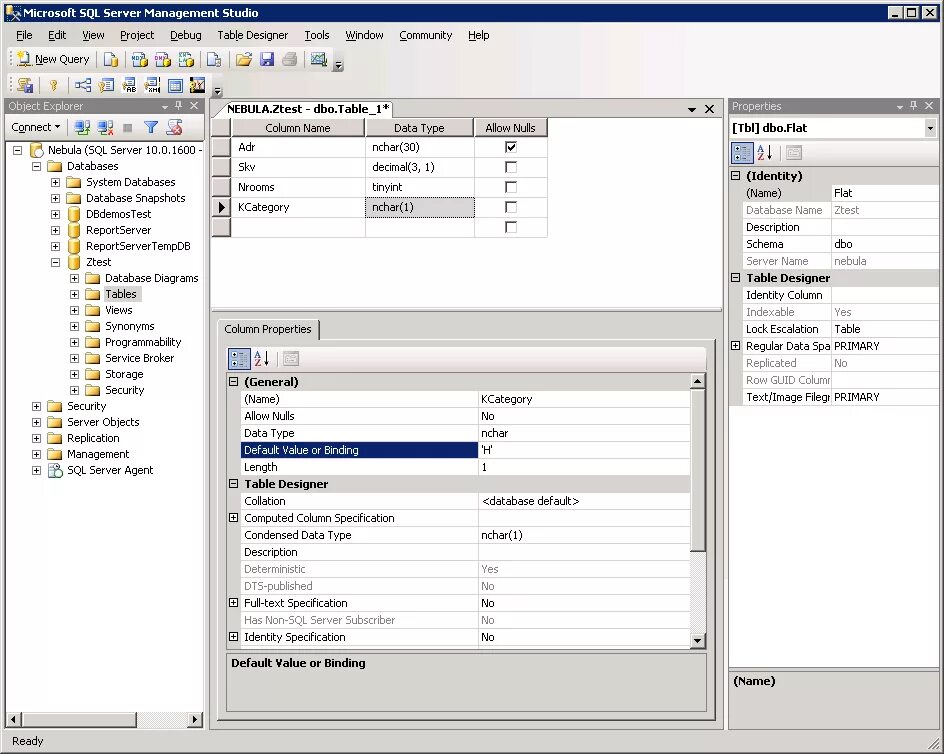Open the Activity Monitor icon

(x=318, y=59)
